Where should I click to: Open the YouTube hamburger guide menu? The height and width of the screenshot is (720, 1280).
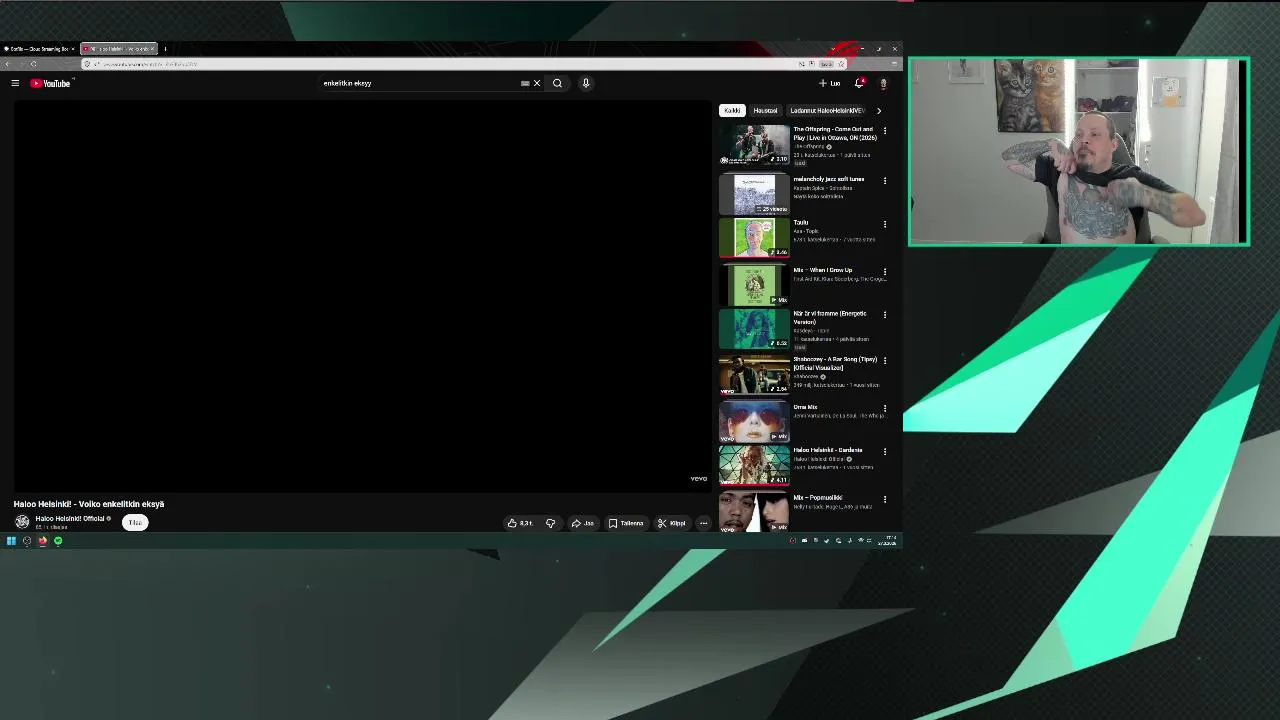(x=15, y=83)
